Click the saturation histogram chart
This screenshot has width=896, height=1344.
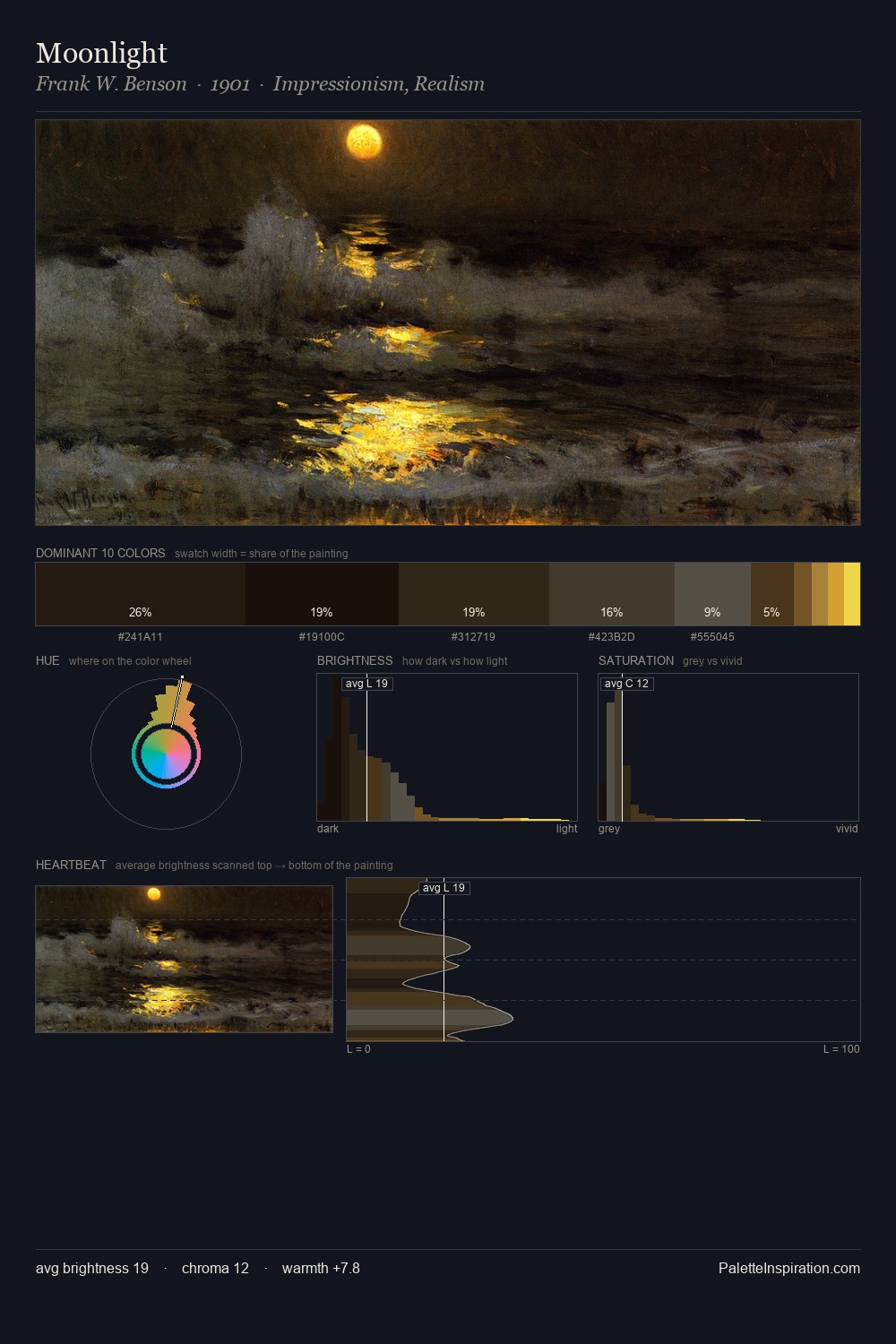(728, 747)
